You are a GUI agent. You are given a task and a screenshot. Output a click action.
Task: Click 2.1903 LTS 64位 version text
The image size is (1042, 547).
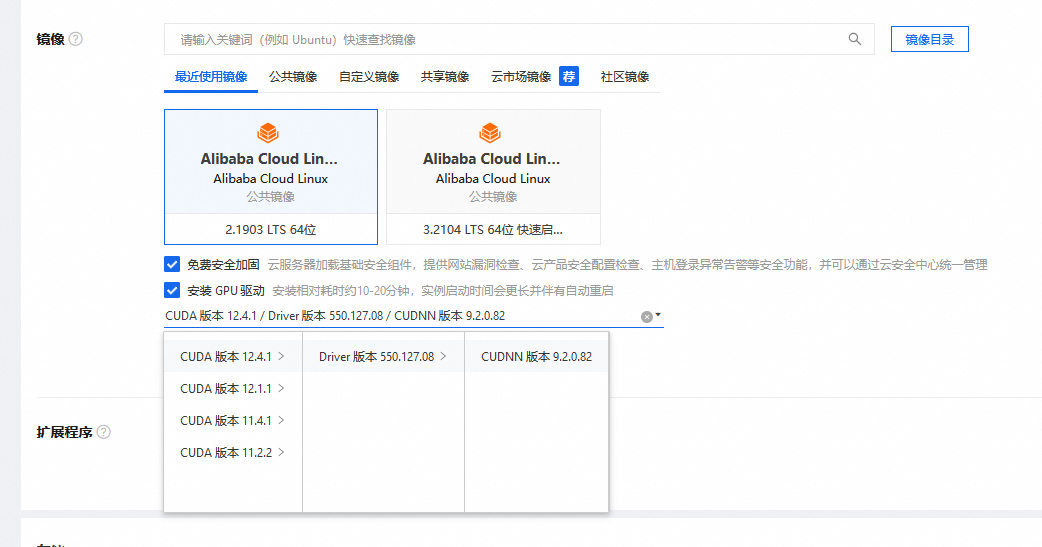point(270,230)
